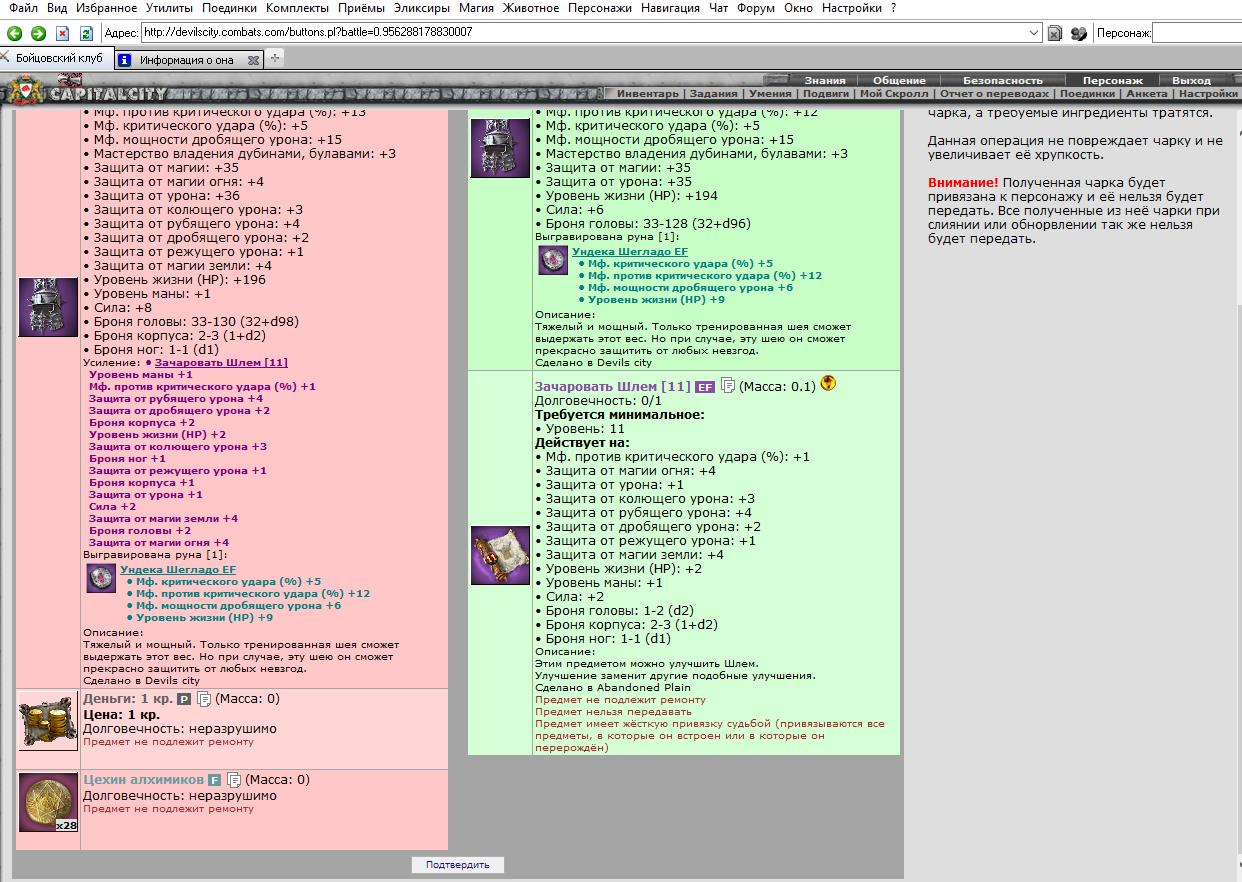This screenshot has width=1242, height=882.
Task: Open the Безопасность section tab
Action: click(1003, 80)
